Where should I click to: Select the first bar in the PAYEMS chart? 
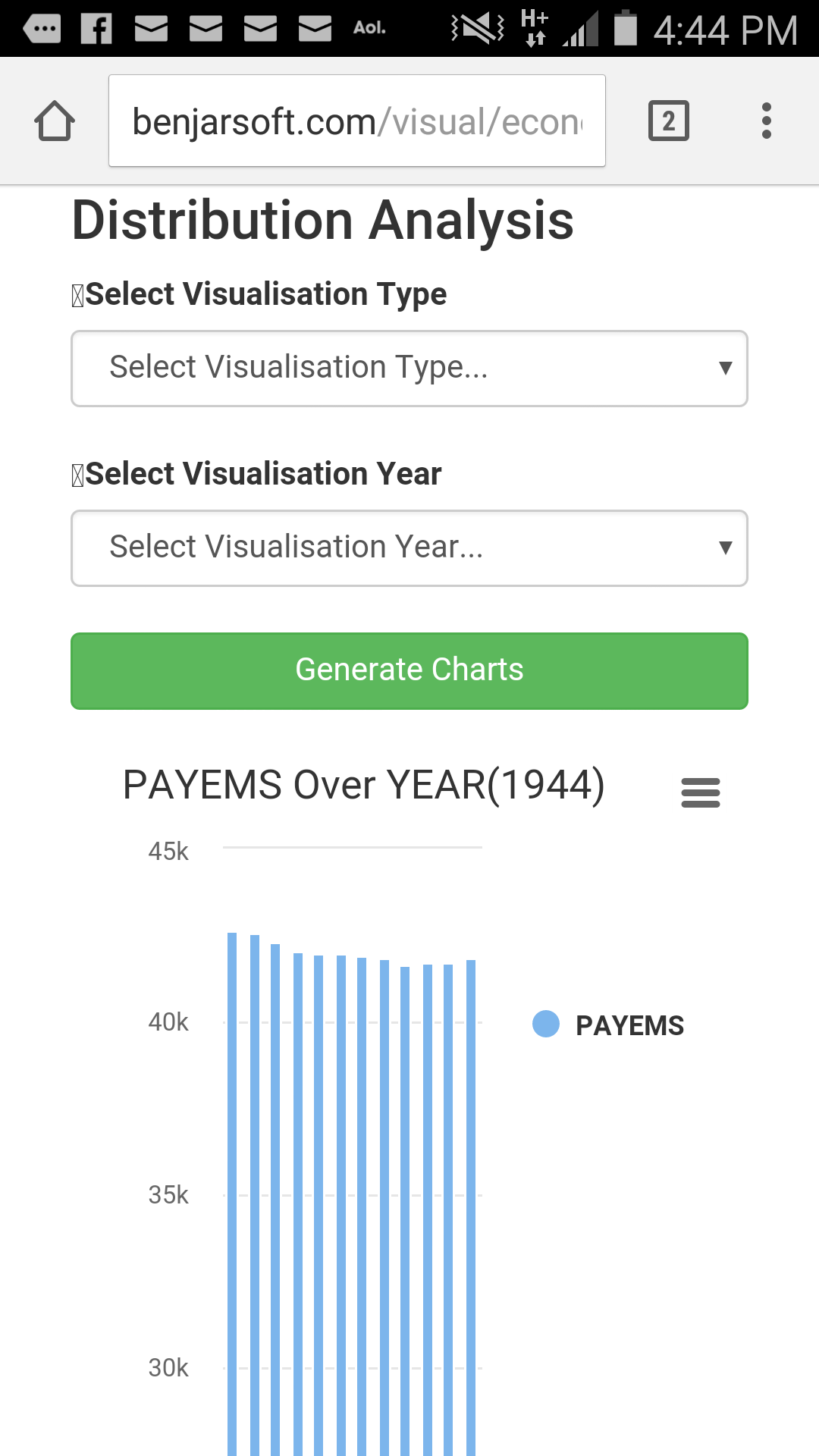pos(232,1194)
